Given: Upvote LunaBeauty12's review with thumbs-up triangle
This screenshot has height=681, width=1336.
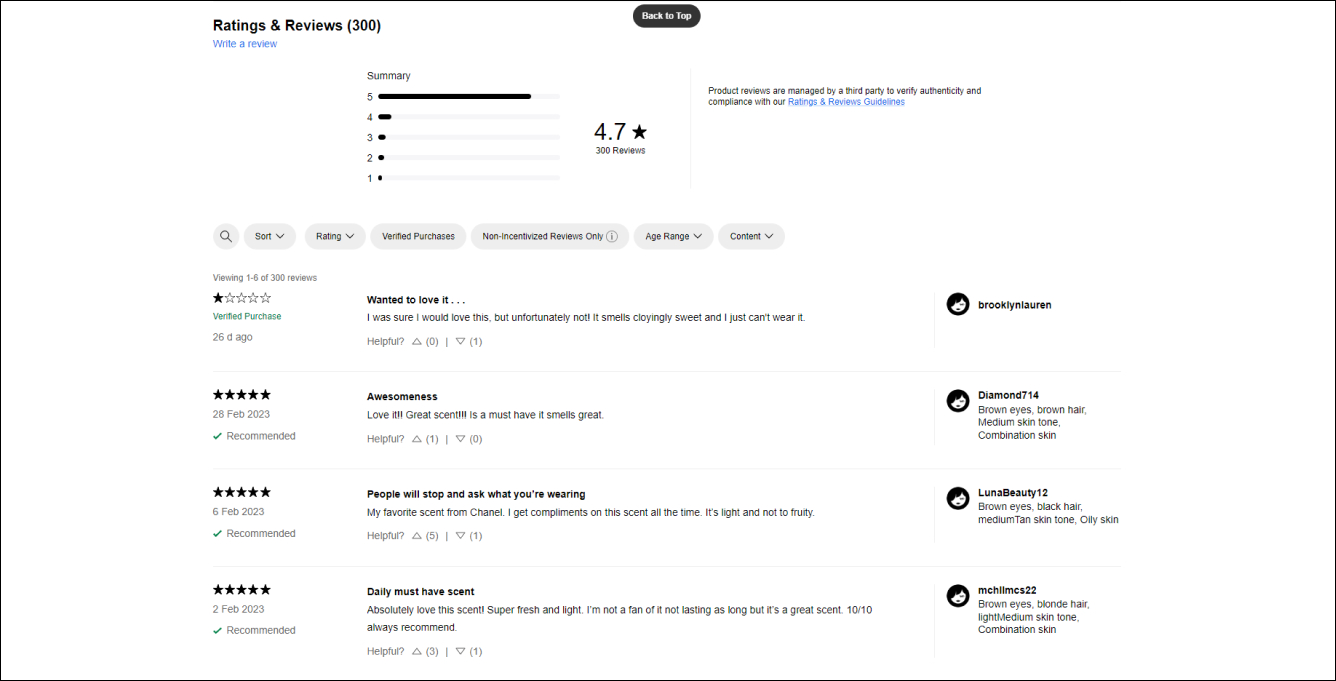Looking at the screenshot, I should (417, 536).
